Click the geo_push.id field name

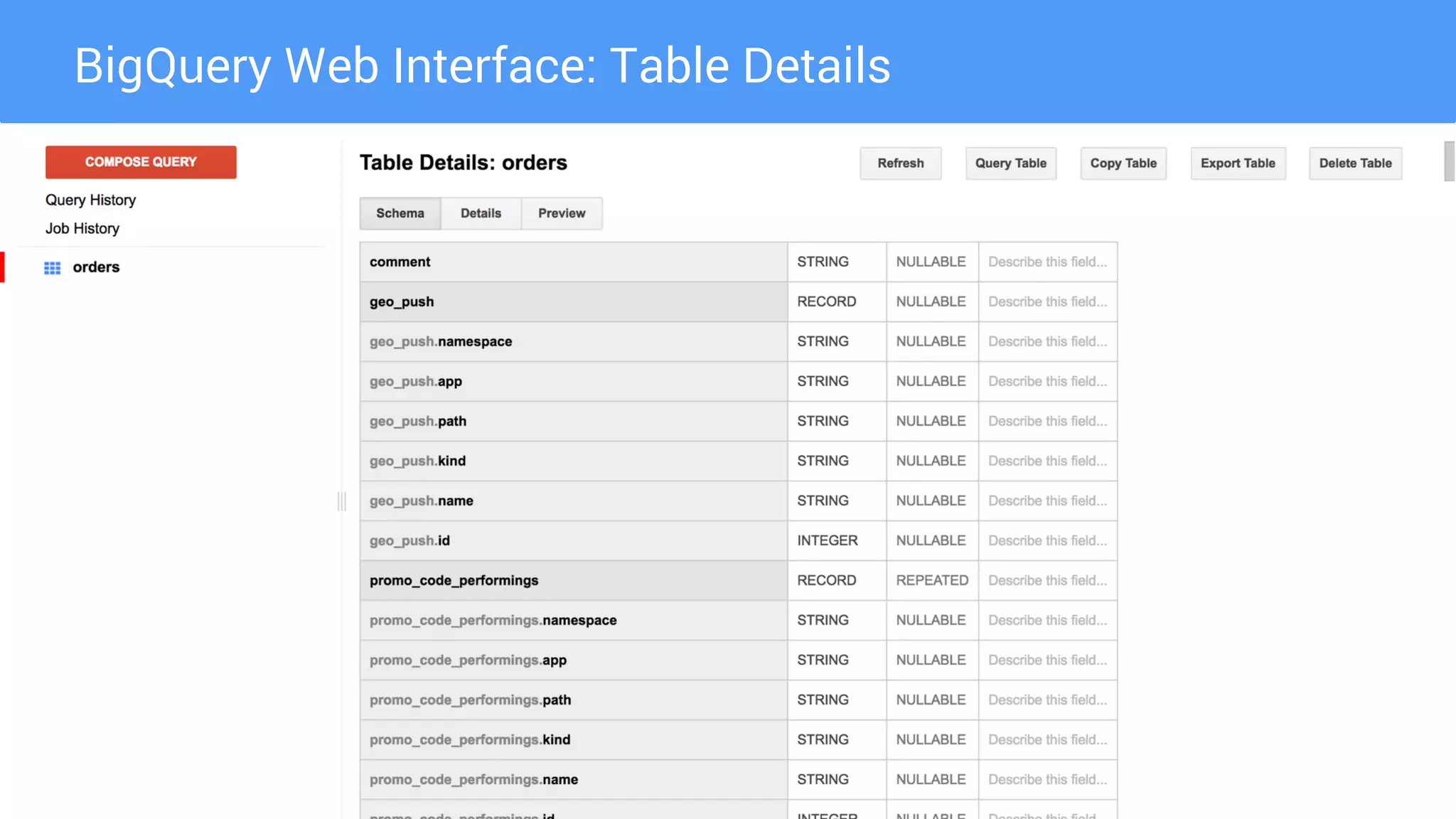click(x=409, y=540)
